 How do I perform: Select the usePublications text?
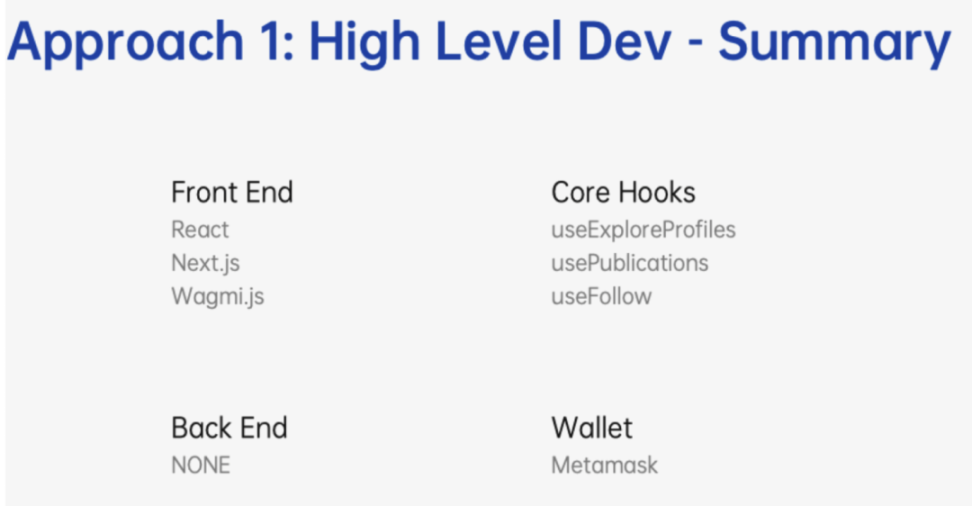630,263
